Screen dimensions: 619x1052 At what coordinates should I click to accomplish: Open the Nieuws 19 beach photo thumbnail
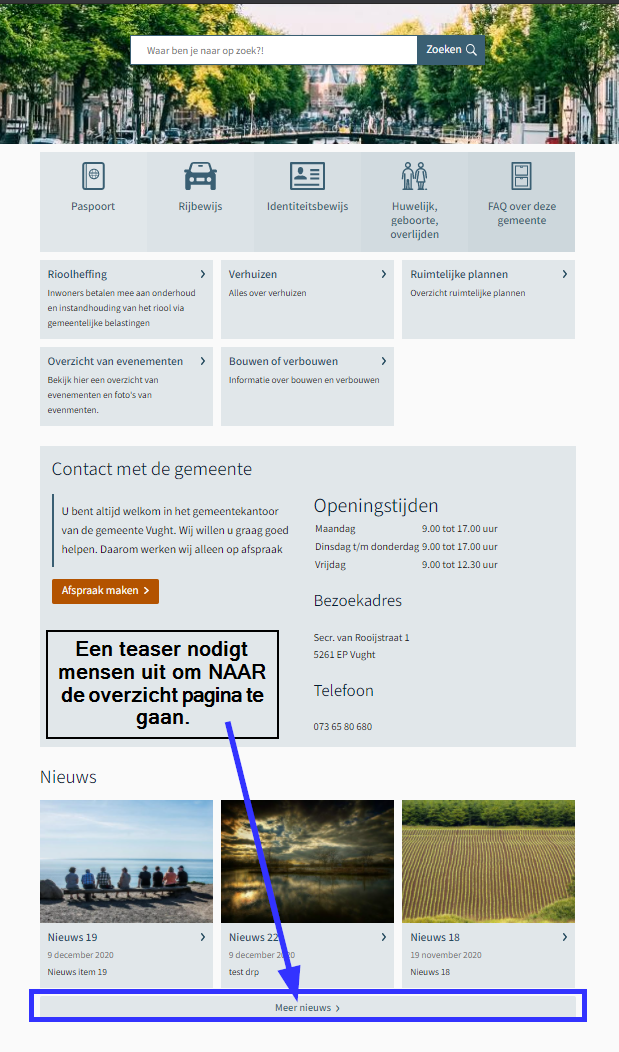coord(126,861)
